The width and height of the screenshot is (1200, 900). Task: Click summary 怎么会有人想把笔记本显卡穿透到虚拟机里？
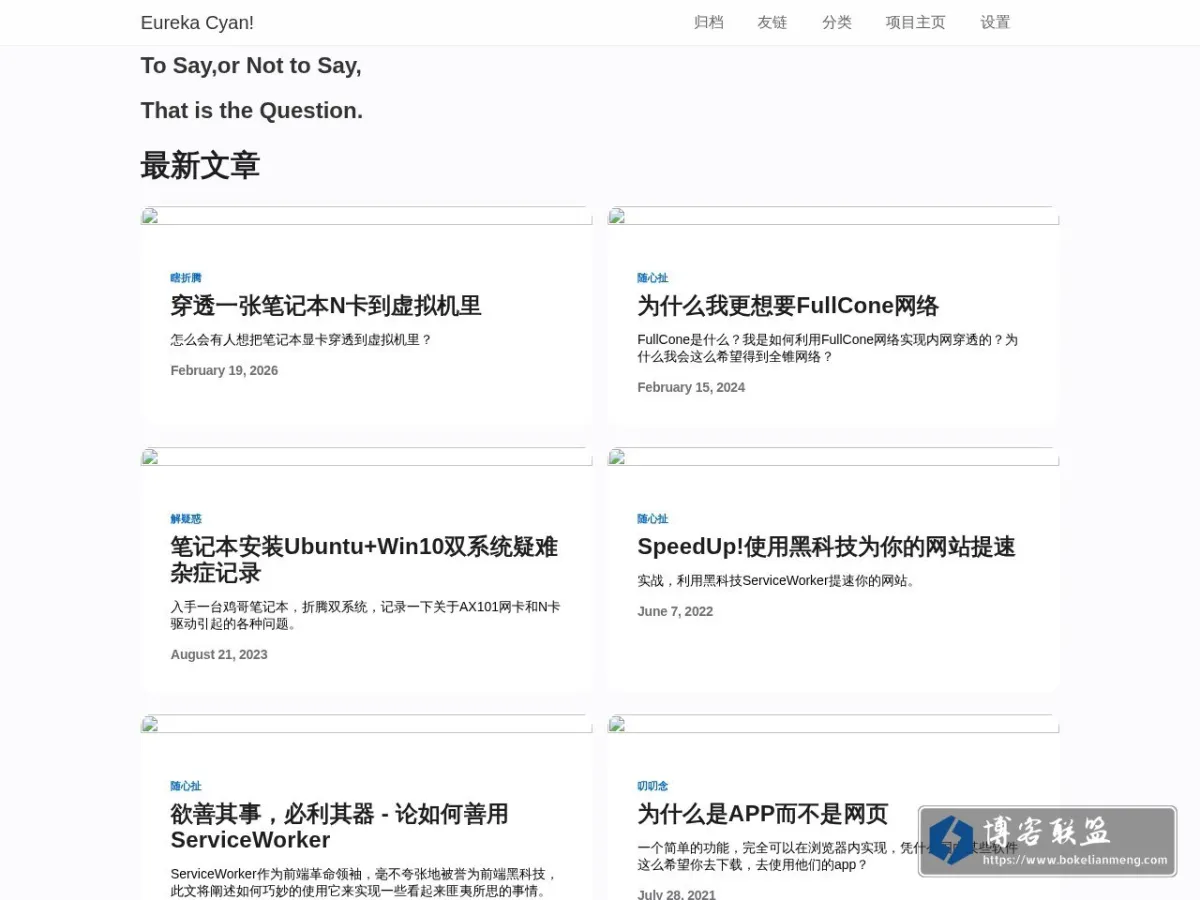(301, 340)
